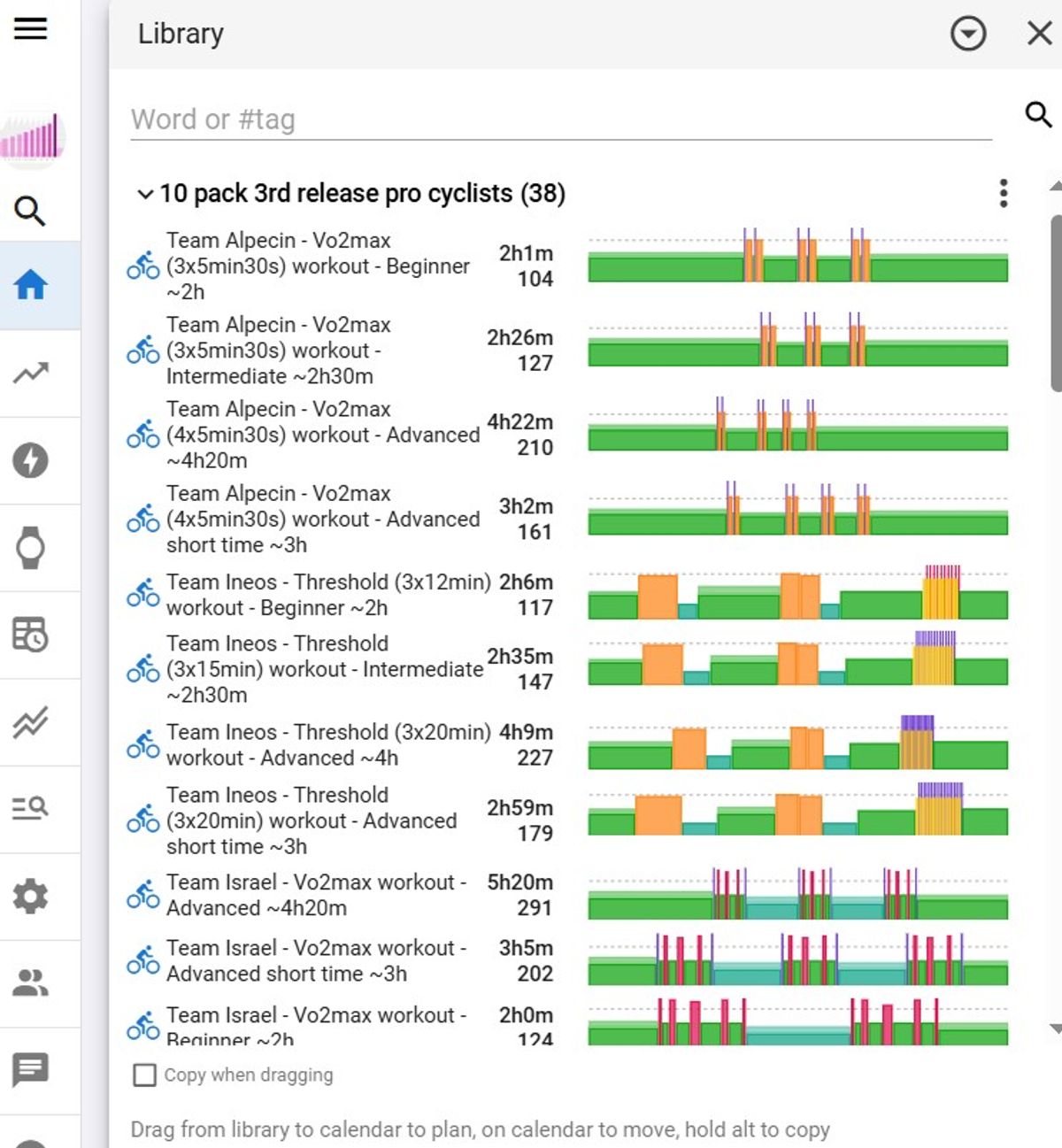The height and width of the screenshot is (1148, 1062).
Task: Toggle the Copy when dragging checkbox
Action: click(x=144, y=1075)
